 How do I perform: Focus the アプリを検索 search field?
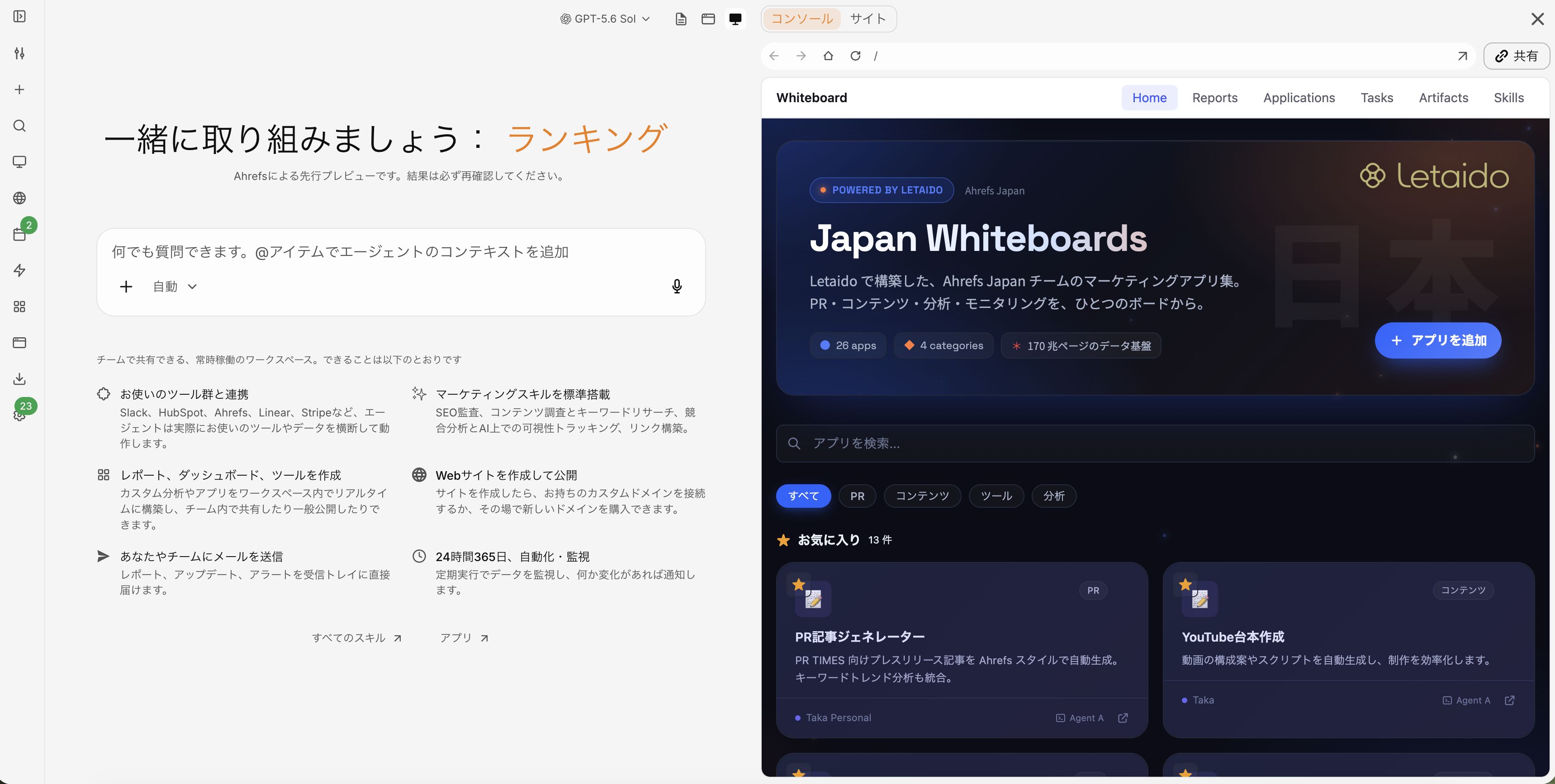pos(1155,444)
